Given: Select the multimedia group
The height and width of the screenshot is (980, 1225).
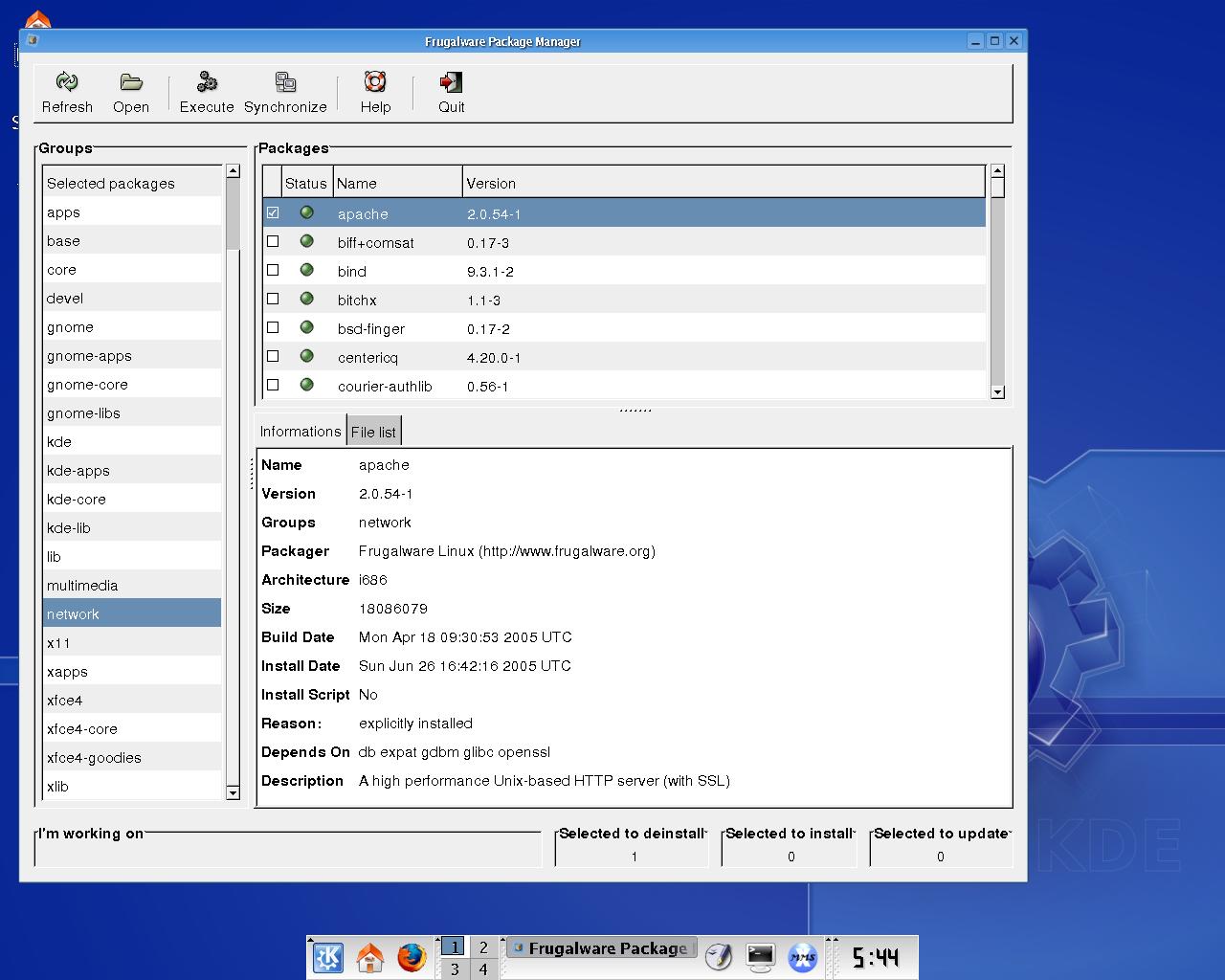Looking at the screenshot, I should [132, 585].
